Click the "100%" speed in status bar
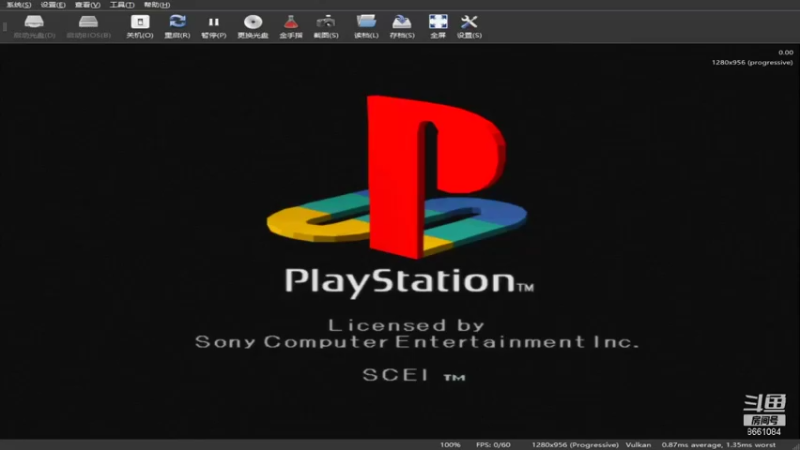This screenshot has height=450, width=800. click(x=450, y=445)
